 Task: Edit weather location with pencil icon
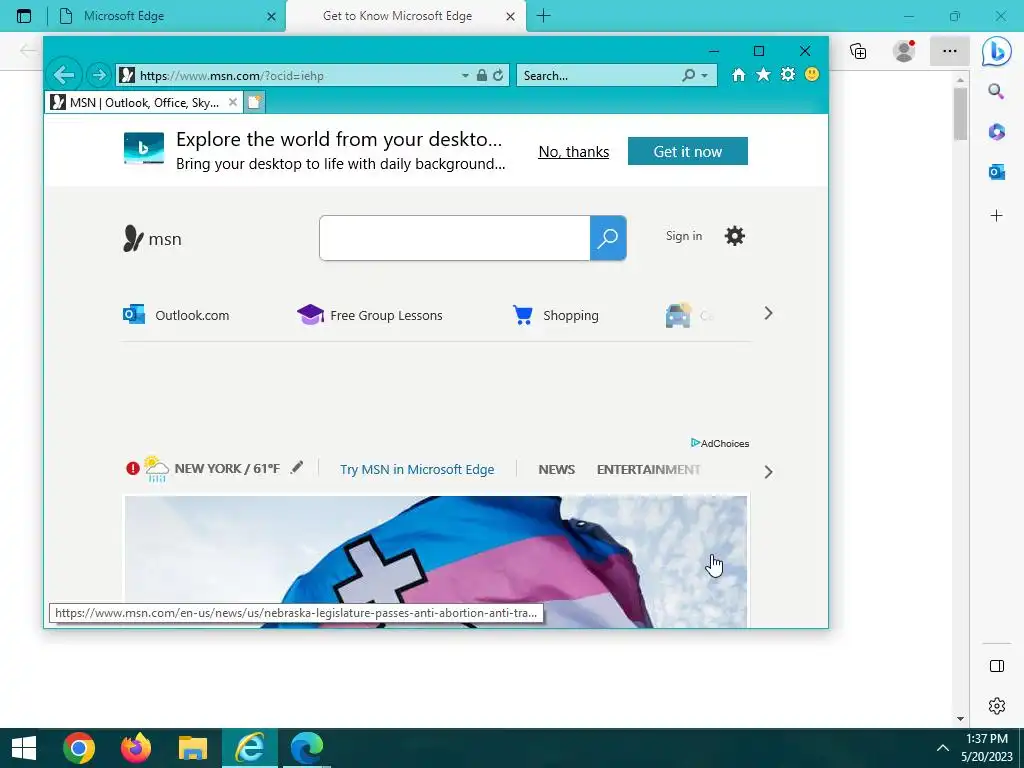pos(296,467)
